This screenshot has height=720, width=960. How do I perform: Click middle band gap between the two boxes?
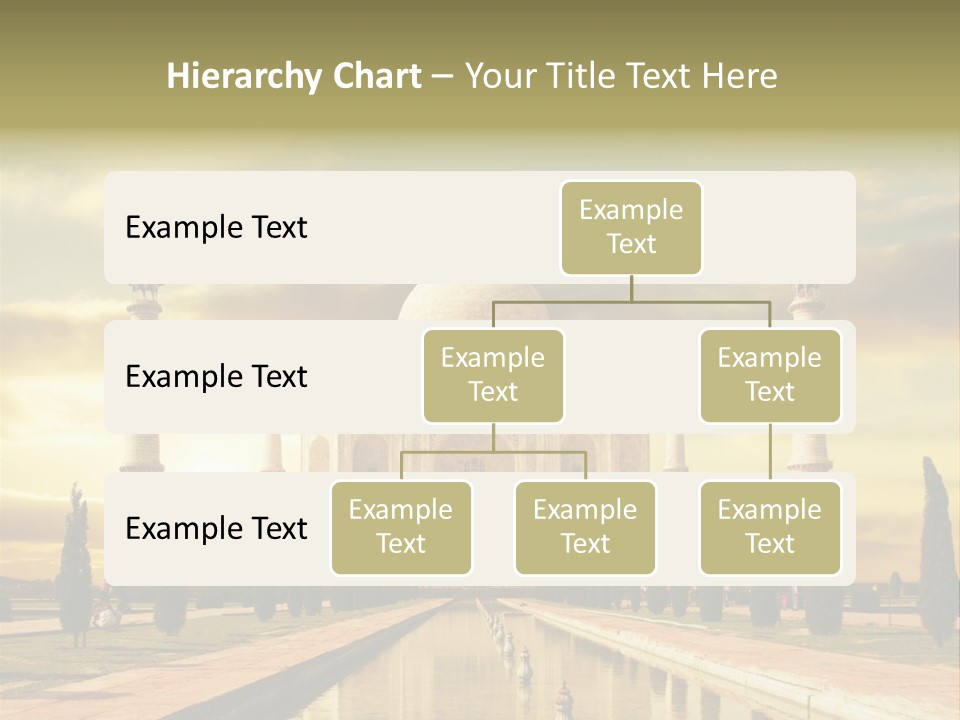click(x=631, y=378)
